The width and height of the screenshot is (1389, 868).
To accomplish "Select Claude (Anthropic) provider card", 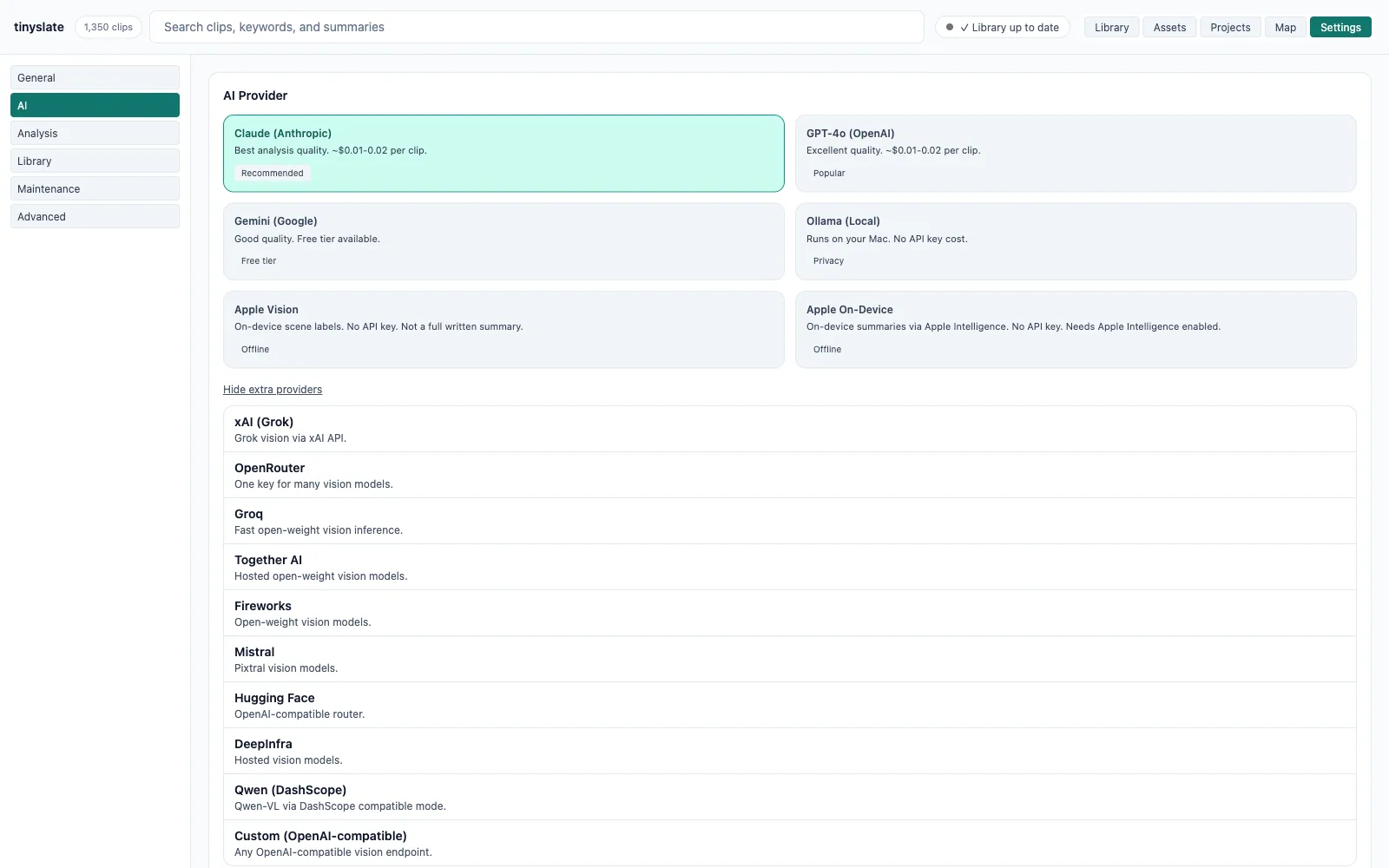I will click(x=504, y=154).
